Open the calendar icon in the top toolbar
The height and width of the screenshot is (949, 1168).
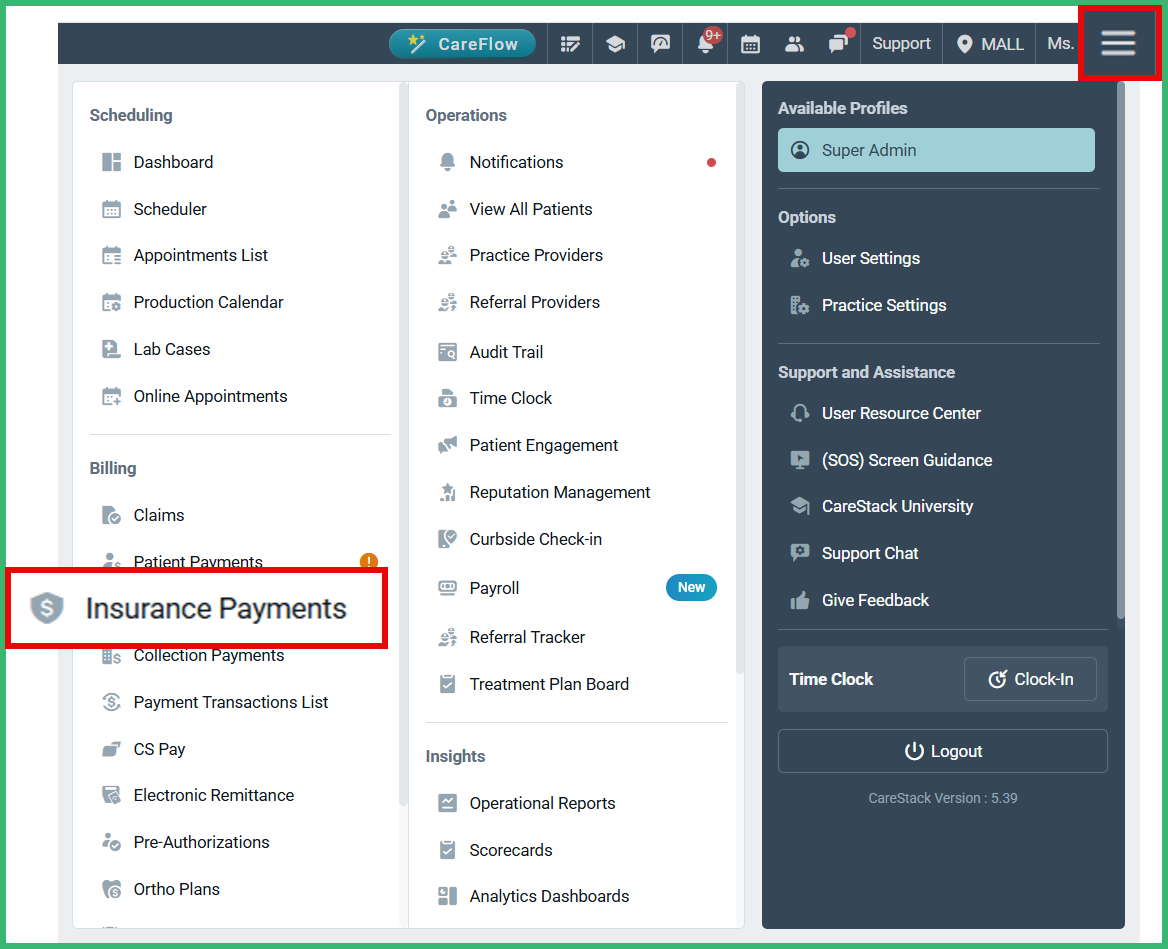coord(750,43)
